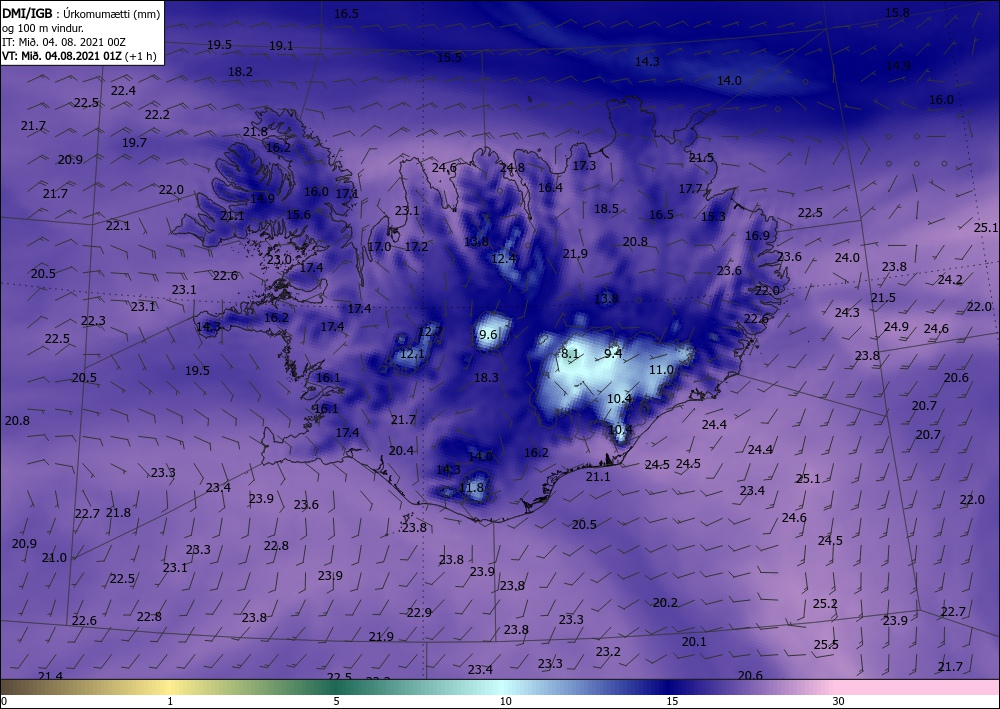Select the IT: Mið. 04. 08. 2021 00Z line

tap(64, 42)
